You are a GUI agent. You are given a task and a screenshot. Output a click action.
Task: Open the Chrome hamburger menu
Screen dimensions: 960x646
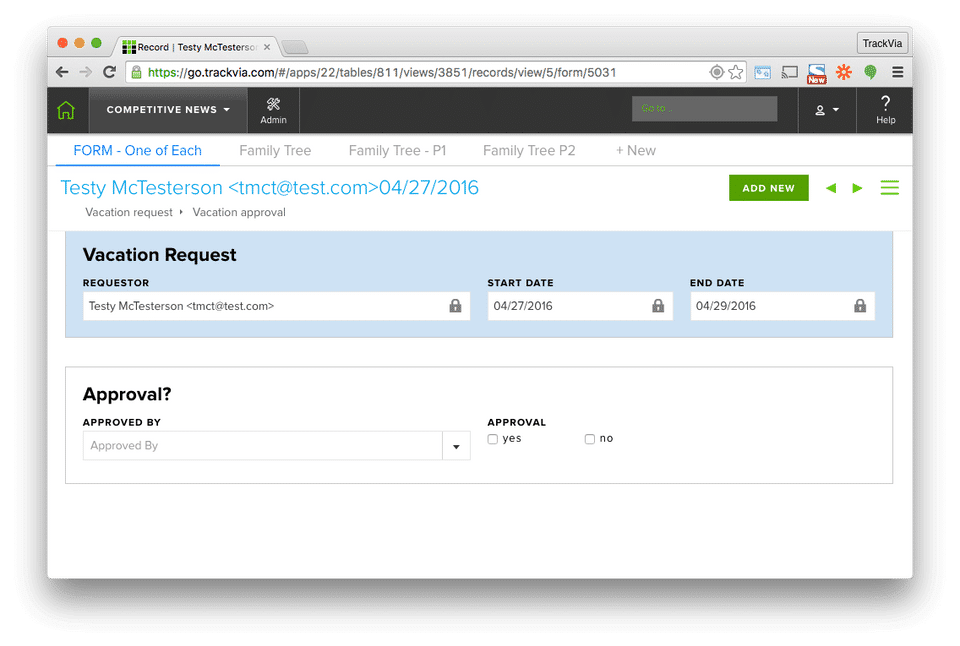pos(898,72)
